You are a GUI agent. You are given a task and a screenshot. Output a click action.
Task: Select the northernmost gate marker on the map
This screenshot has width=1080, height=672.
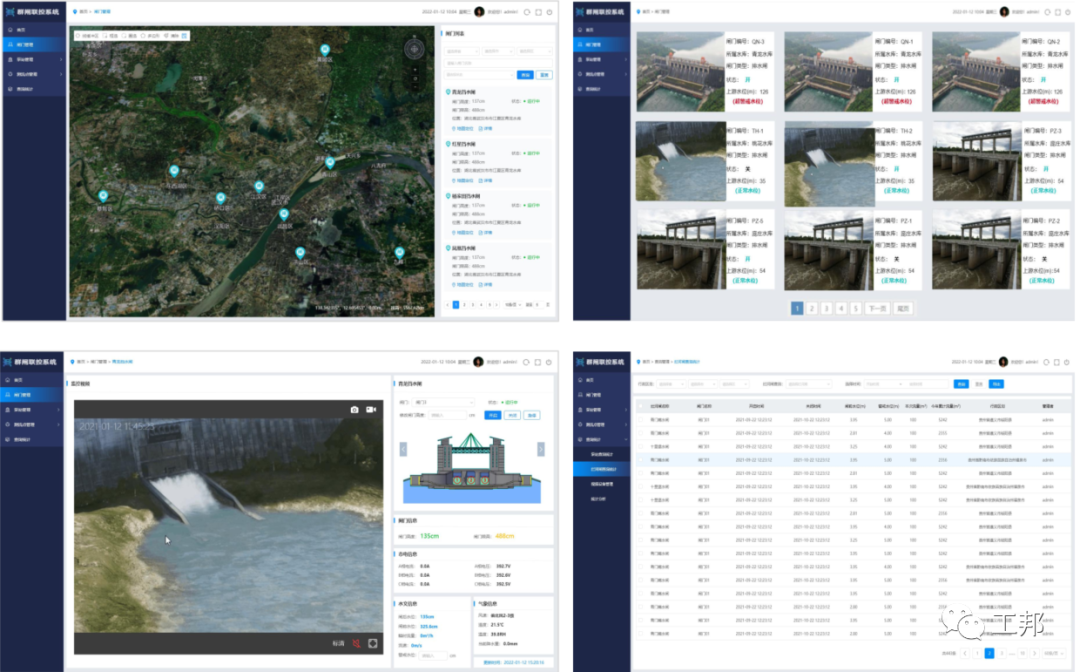click(x=325, y=50)
